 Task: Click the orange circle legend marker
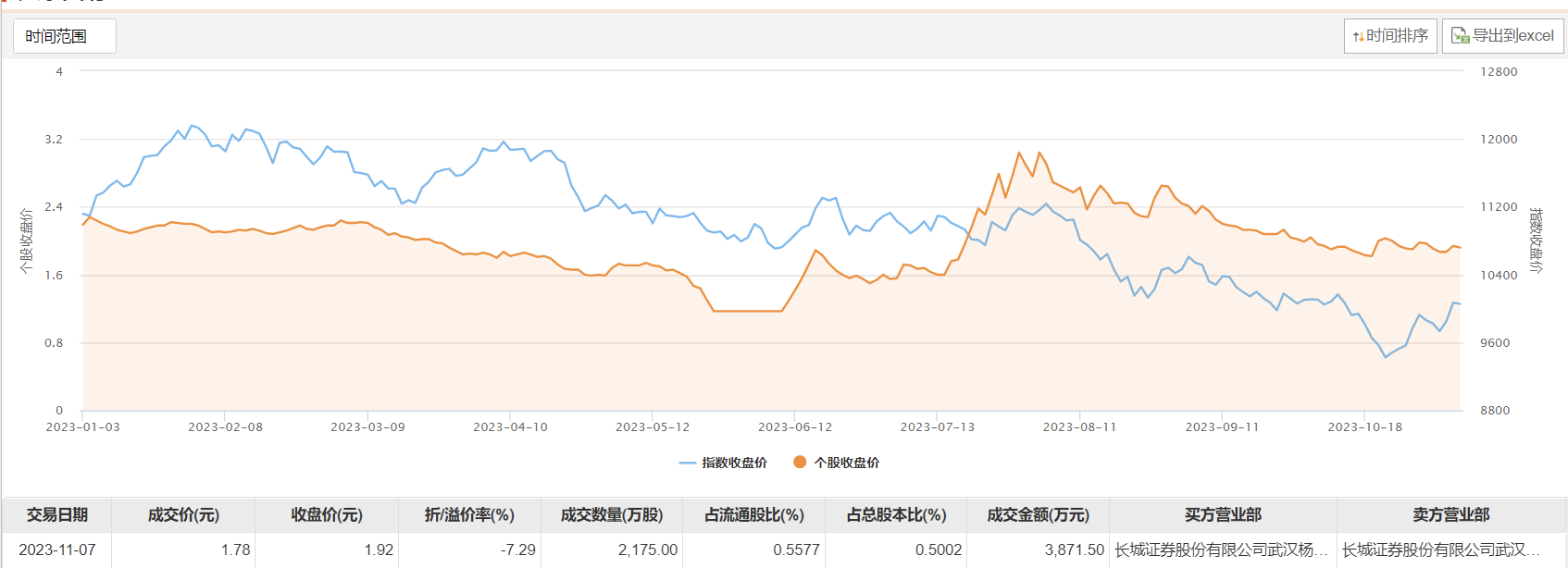(800, 462)
